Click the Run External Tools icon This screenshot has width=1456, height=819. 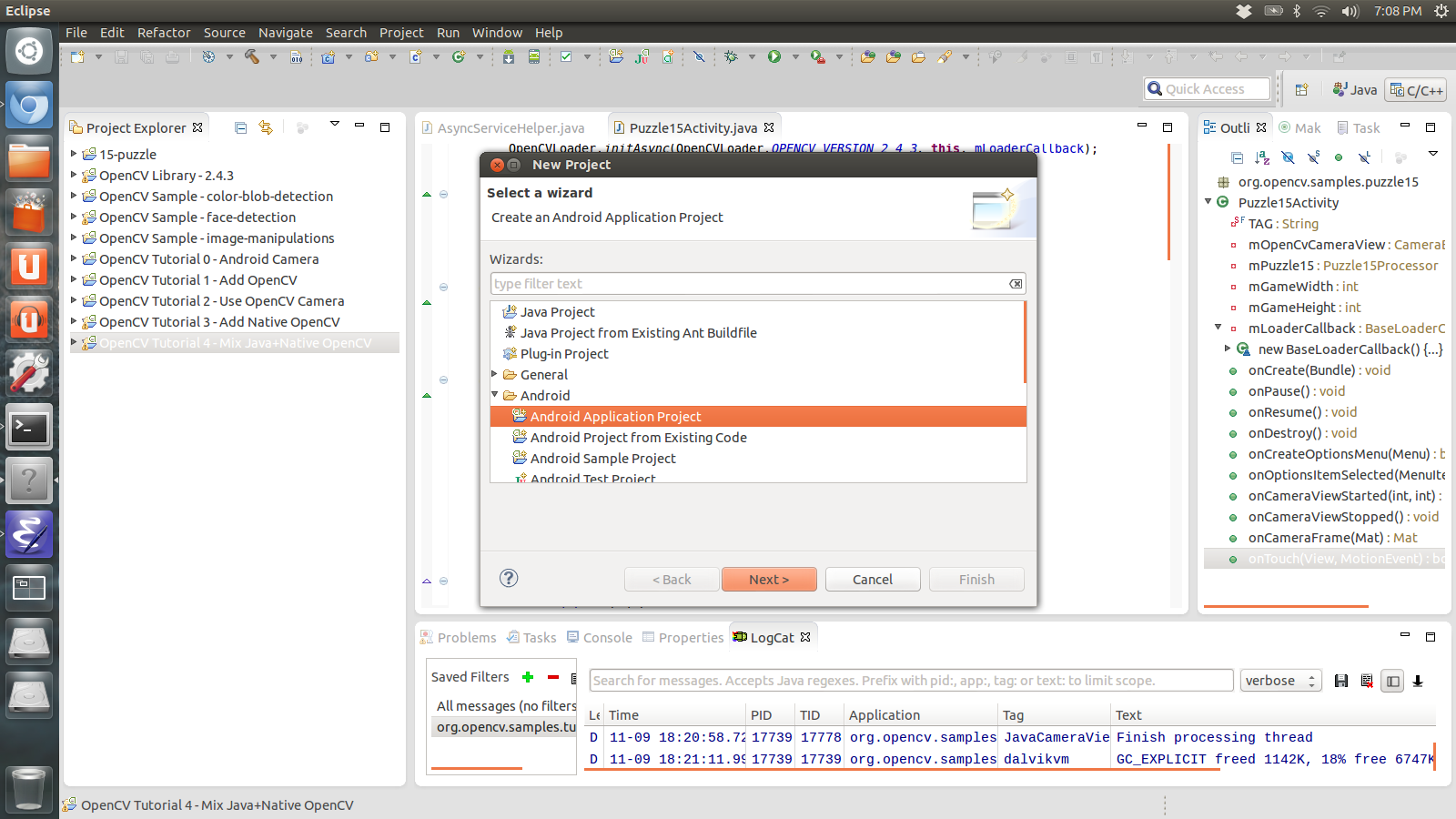point(818,57)
